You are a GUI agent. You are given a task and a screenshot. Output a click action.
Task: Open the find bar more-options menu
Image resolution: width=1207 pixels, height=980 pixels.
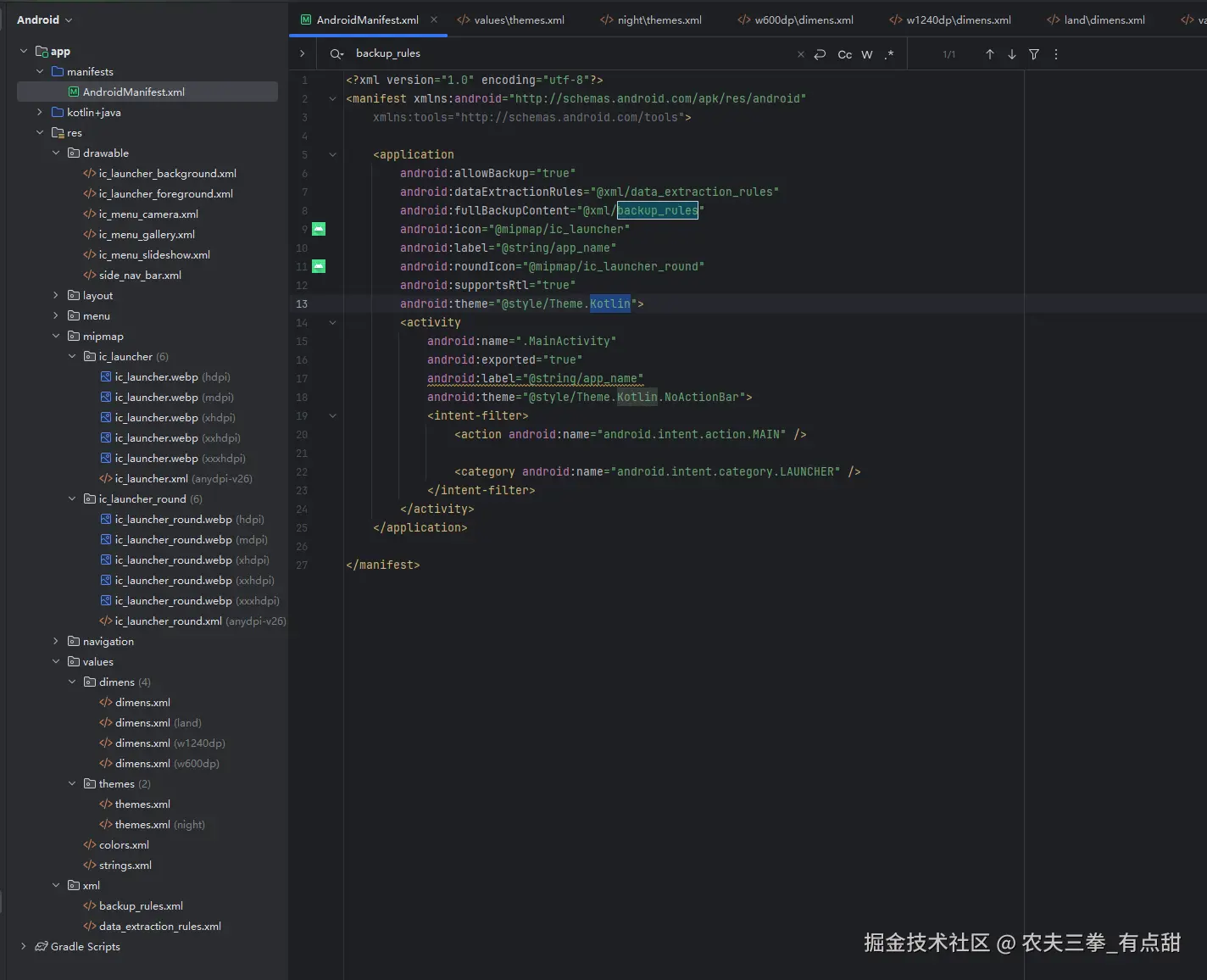(1056, 54)
